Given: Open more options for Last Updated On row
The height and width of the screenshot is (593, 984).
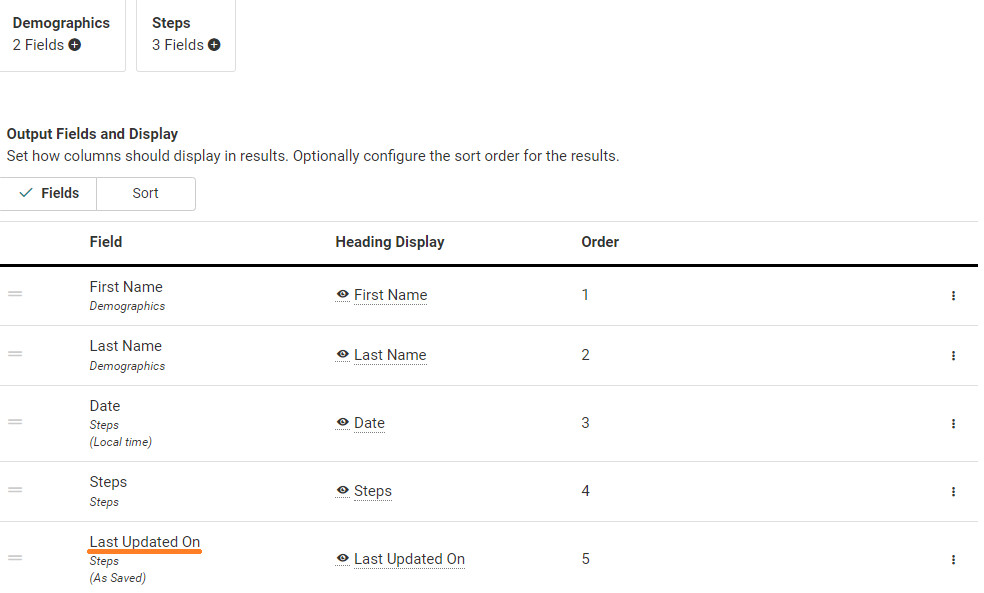Looking at the screenshot, I should (x=953, y=559).
